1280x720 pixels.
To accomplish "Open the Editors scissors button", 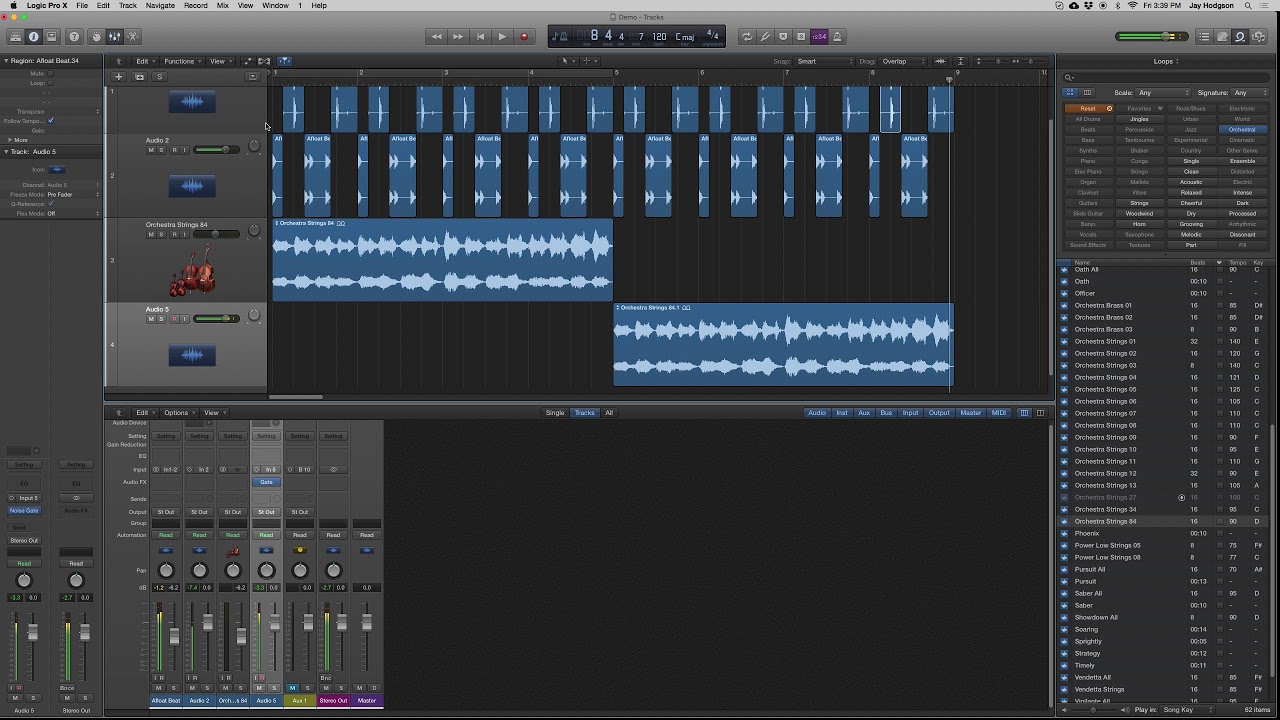I will [x=132, y=37].
